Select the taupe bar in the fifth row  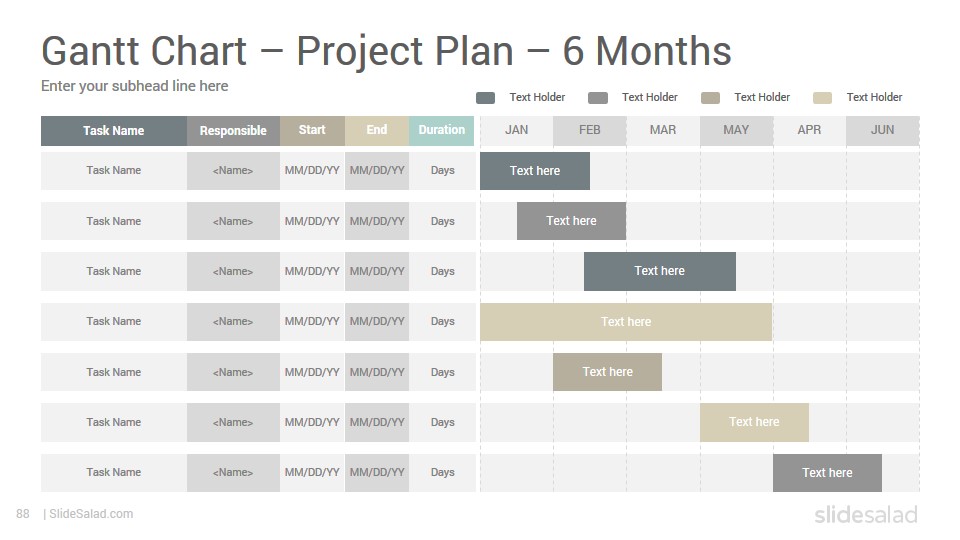point(607,372)
